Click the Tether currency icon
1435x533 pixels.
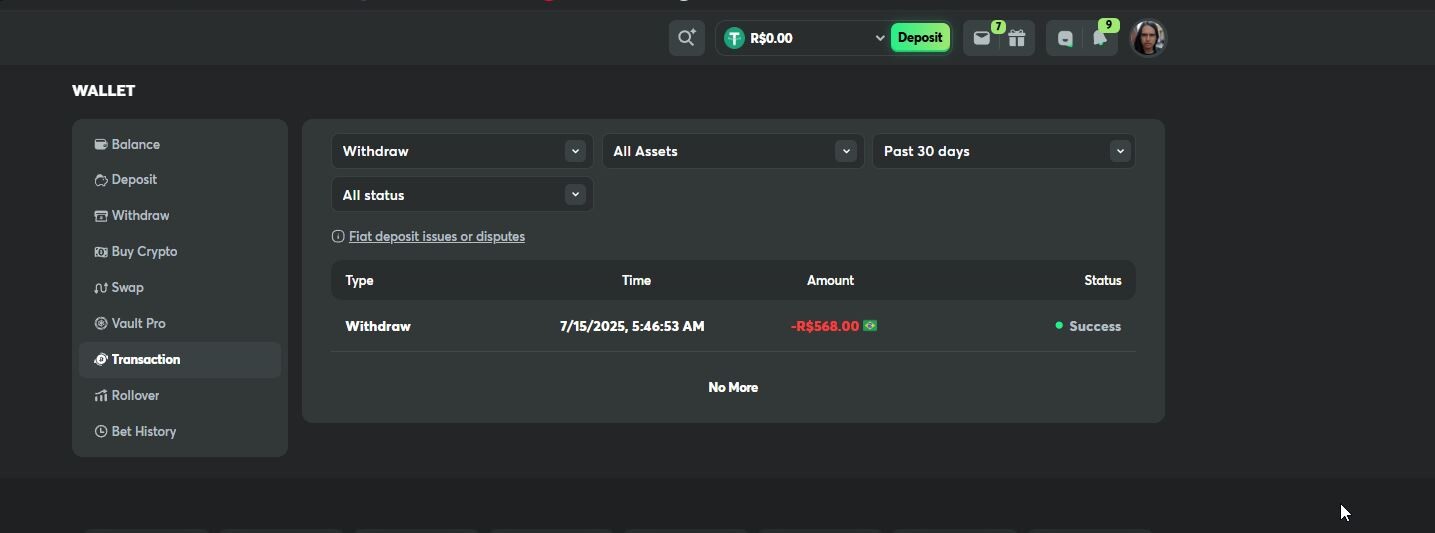(x=734, y=38)
